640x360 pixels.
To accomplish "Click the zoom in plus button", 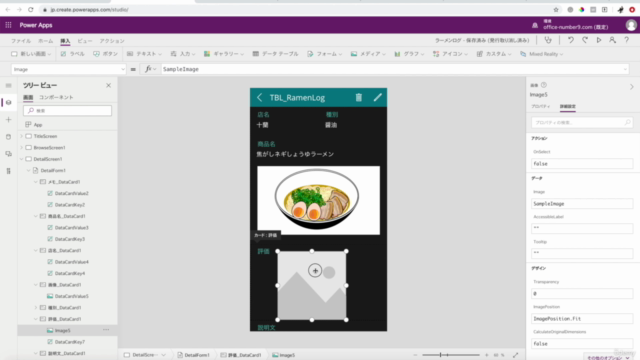I will click(x=487, y=355).
